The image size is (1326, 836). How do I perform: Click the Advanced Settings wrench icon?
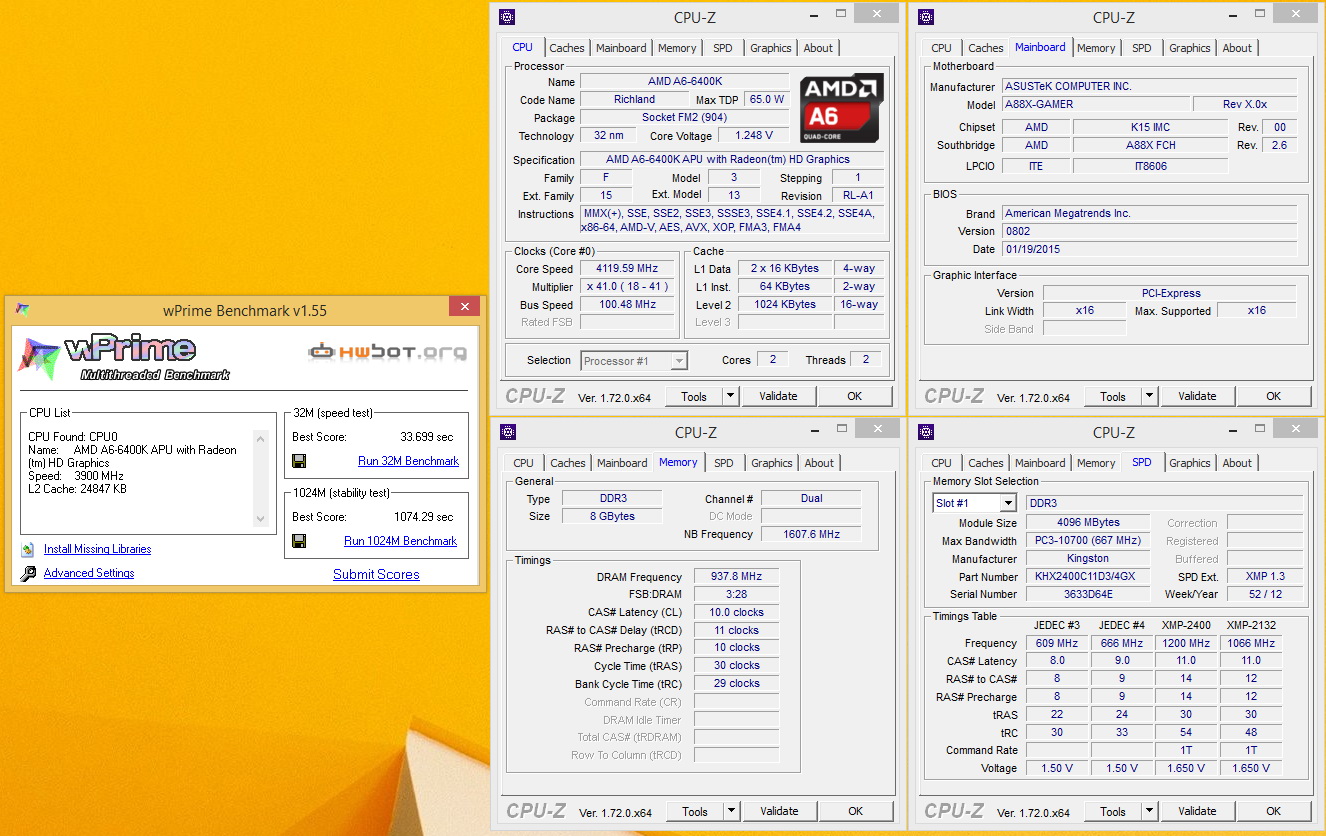(x=28, y=573)
